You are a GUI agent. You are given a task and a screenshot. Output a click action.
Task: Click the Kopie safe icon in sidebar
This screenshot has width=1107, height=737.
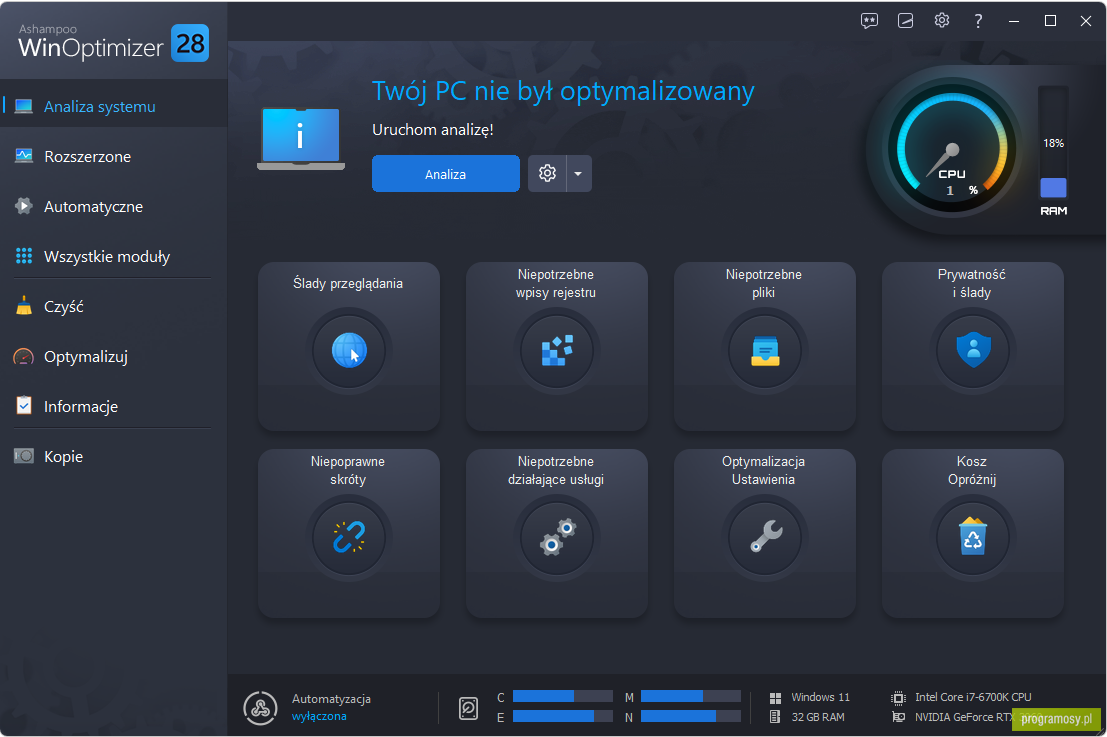[24, 456]
